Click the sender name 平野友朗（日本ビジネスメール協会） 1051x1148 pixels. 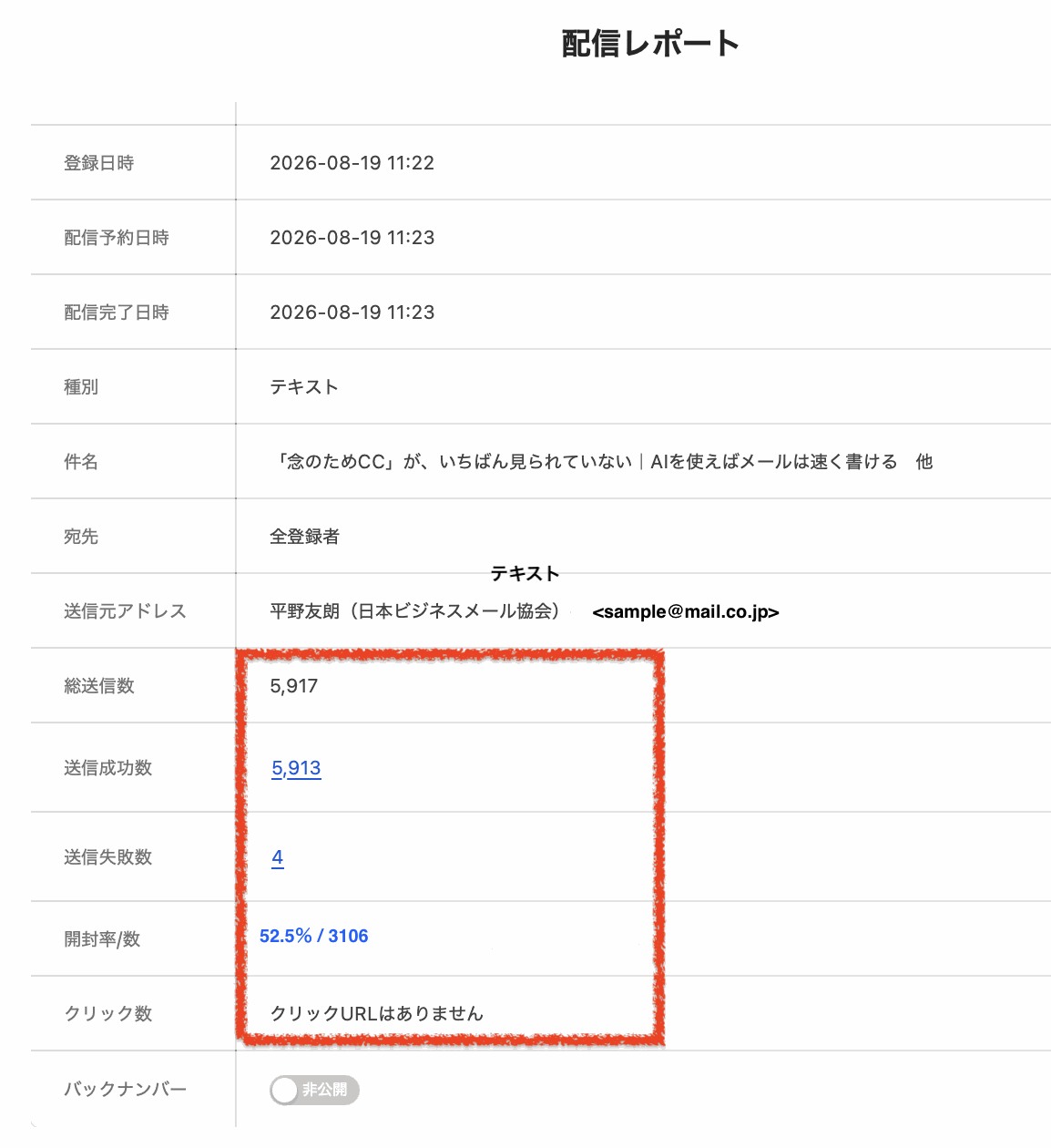[x=417, y=611]
